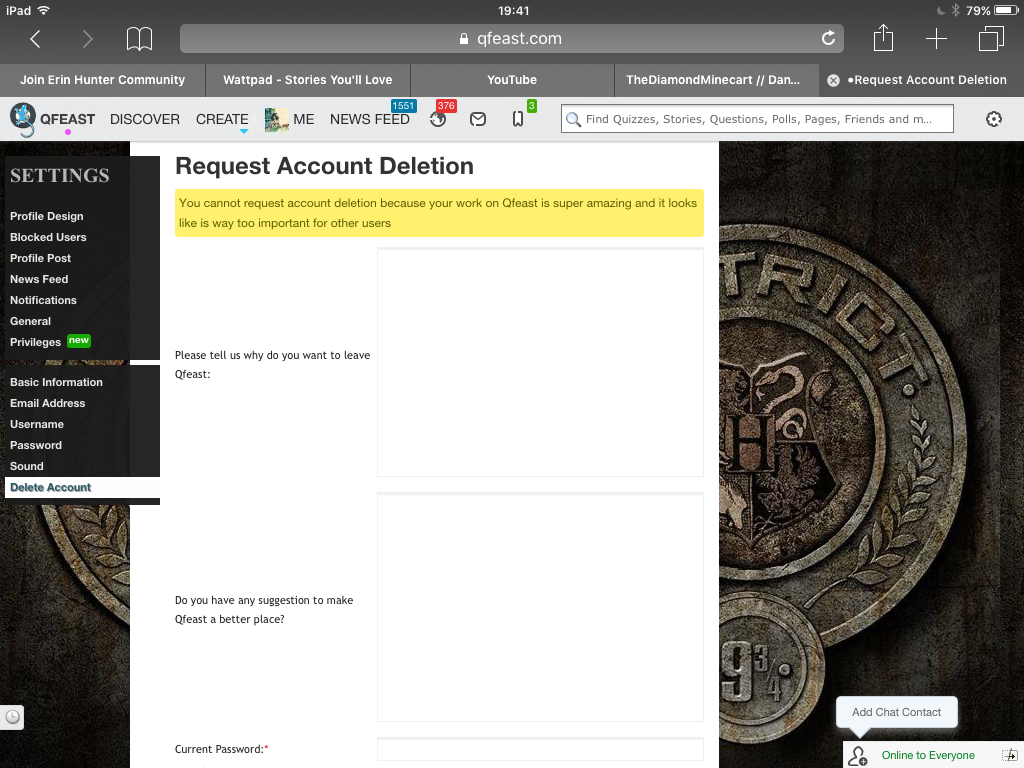
Task: Click the clock history icon at bottom left
Action: 12,717
